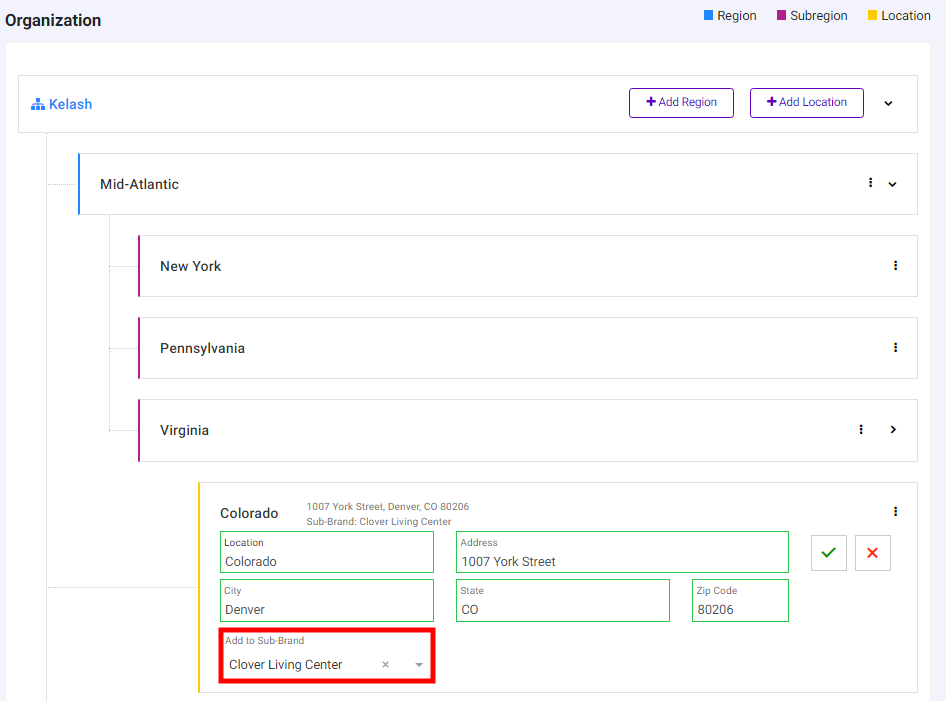Open the Virginia three-dot options menu
The width and height of the screenshot is (946, 701).
point(861,430)
